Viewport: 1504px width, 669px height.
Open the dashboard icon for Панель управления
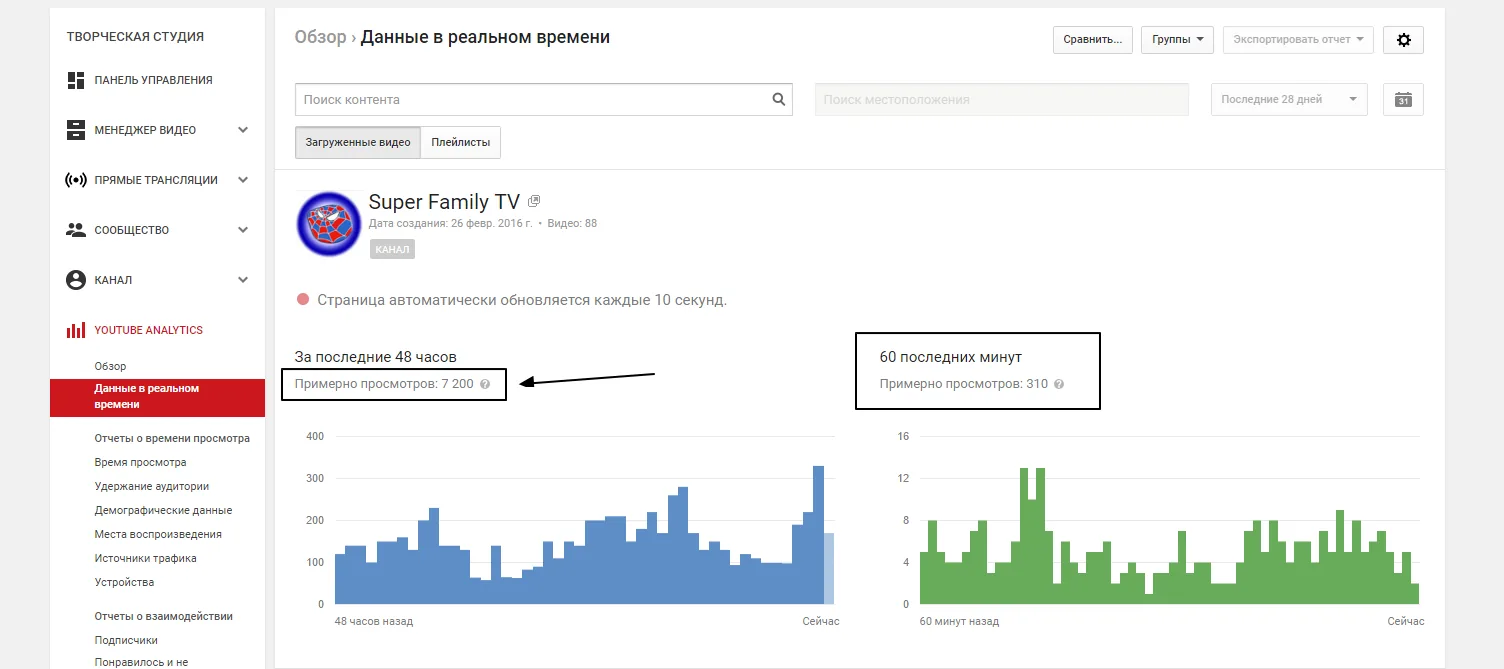(x=76, y=80)
